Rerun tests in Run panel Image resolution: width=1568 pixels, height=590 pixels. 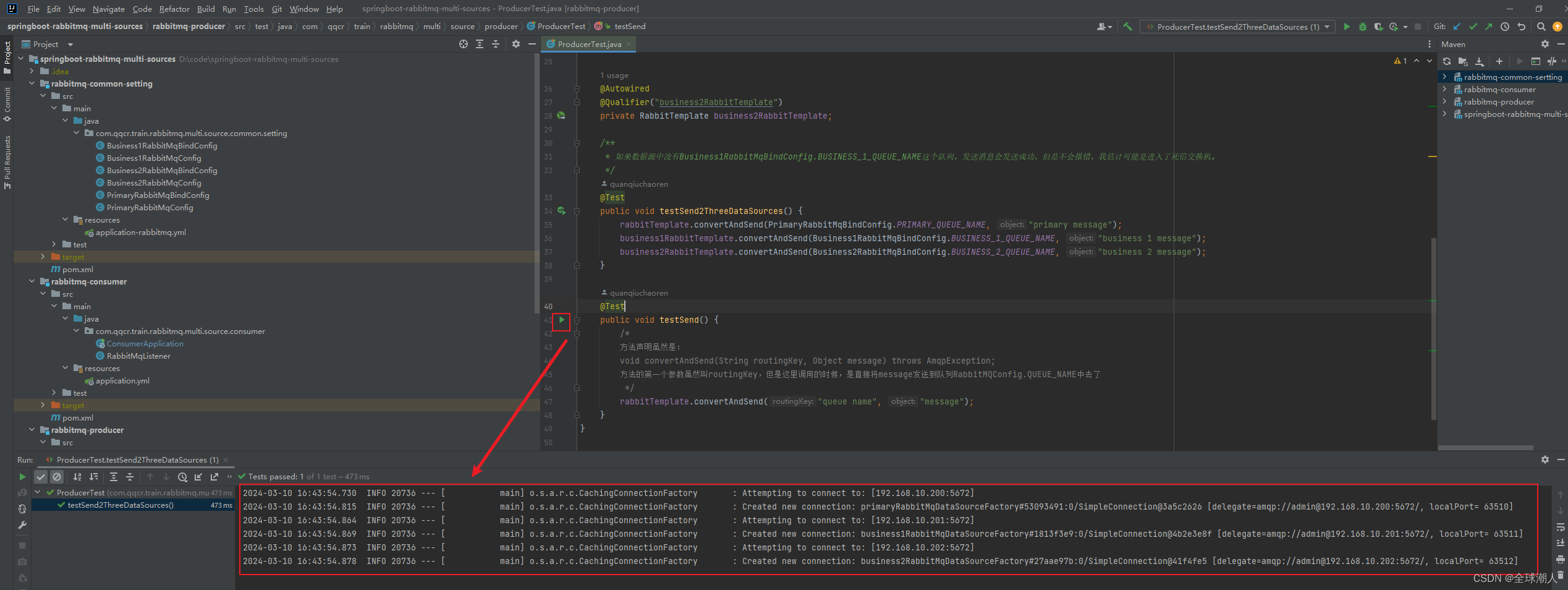click(22, 477)
